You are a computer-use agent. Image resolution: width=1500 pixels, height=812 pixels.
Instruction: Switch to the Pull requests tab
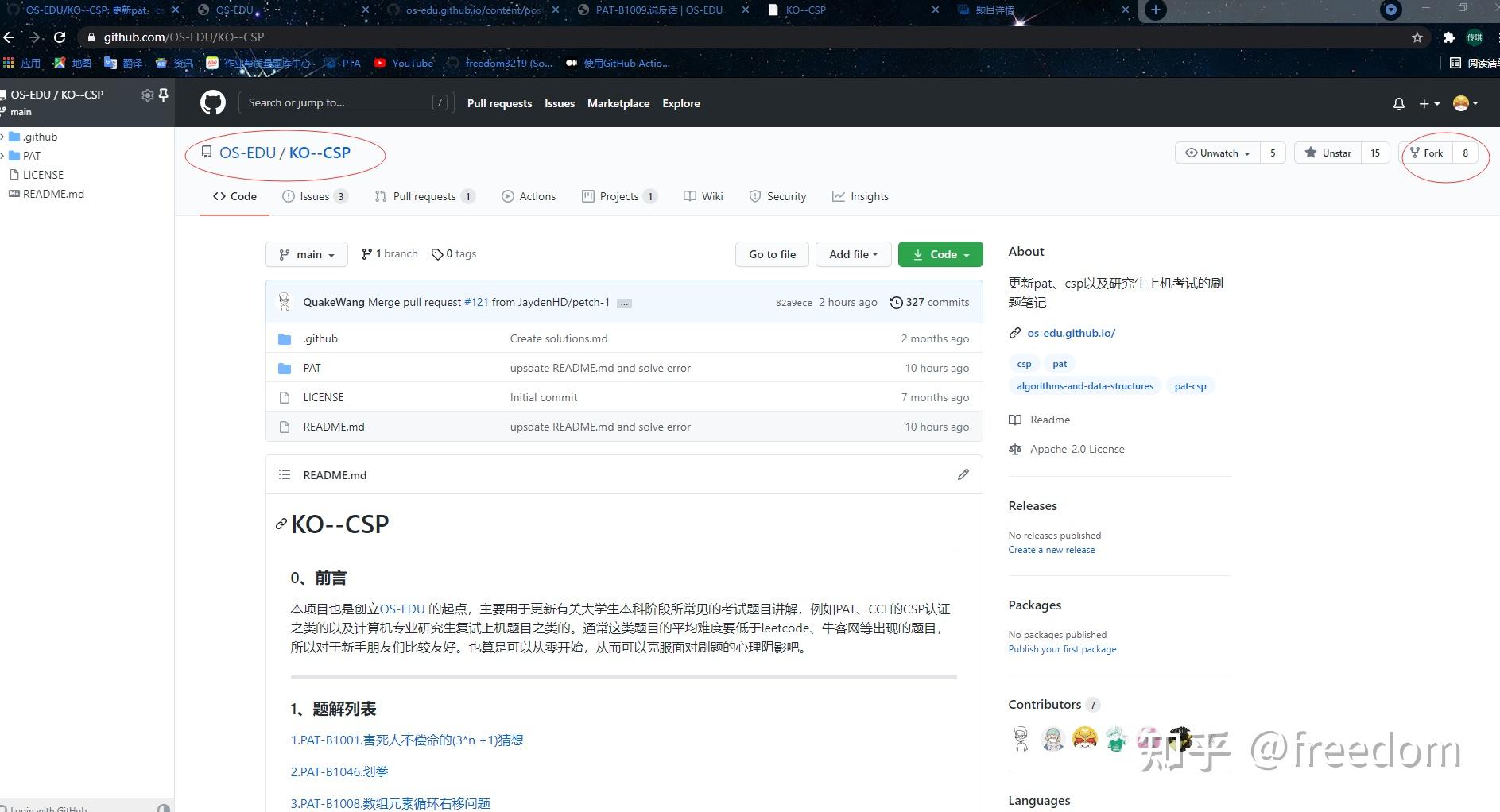point(424,196)
